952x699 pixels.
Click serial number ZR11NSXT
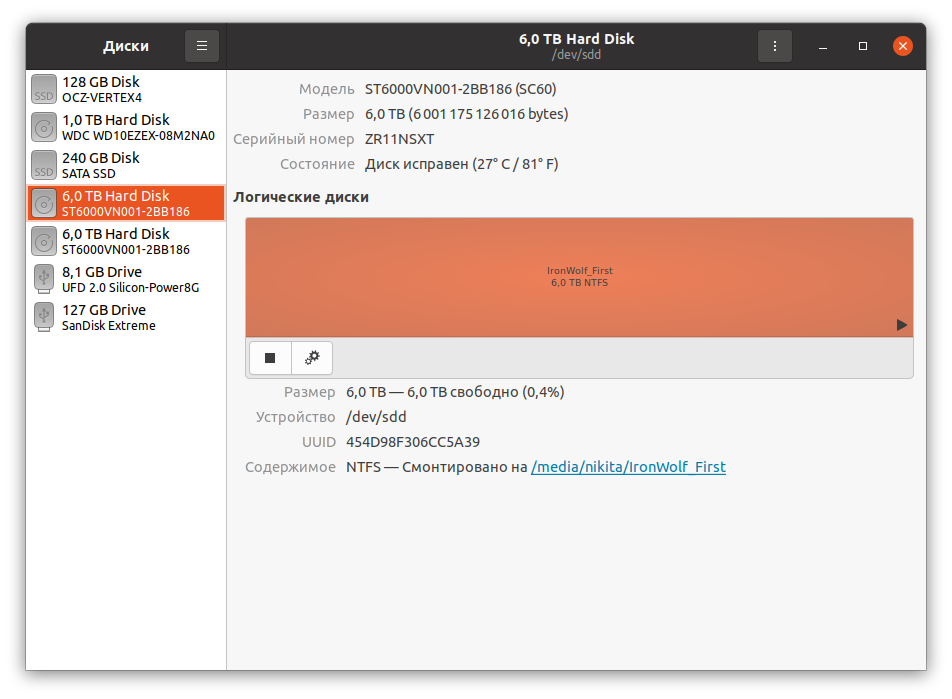coord(400,139)
